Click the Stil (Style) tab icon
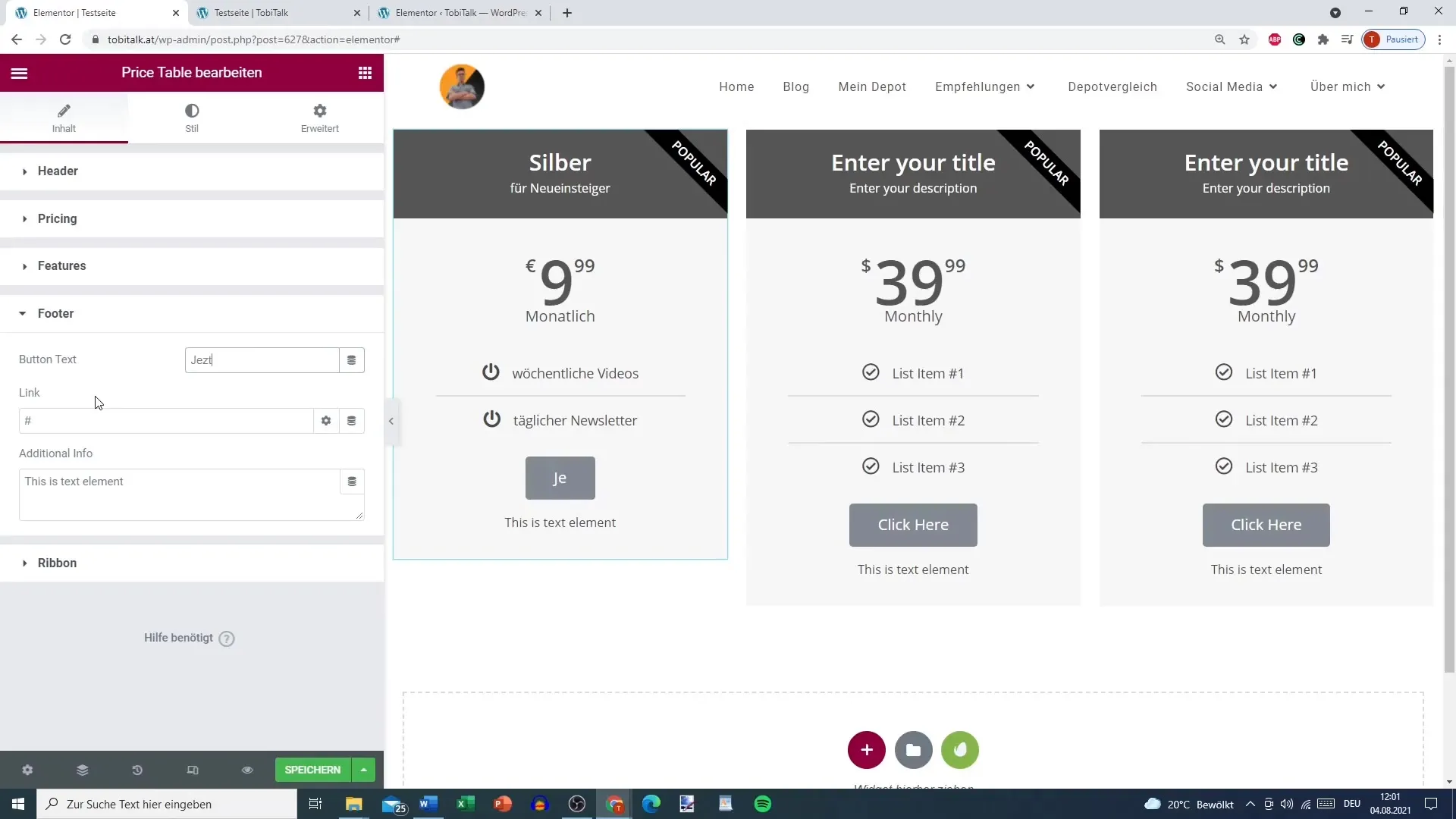Image resolution: width=1456 pixels, height=819 pixels. (191, 117)
